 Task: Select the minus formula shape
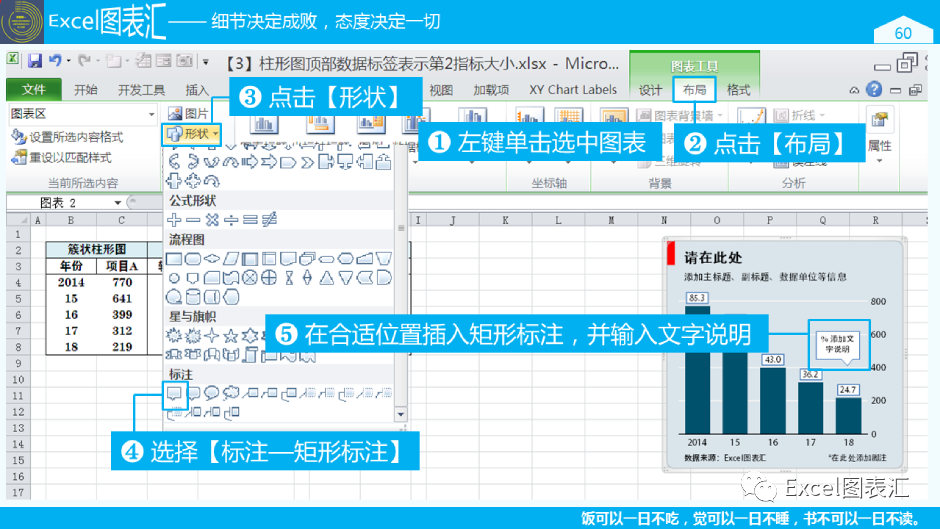tap(193, 220)
